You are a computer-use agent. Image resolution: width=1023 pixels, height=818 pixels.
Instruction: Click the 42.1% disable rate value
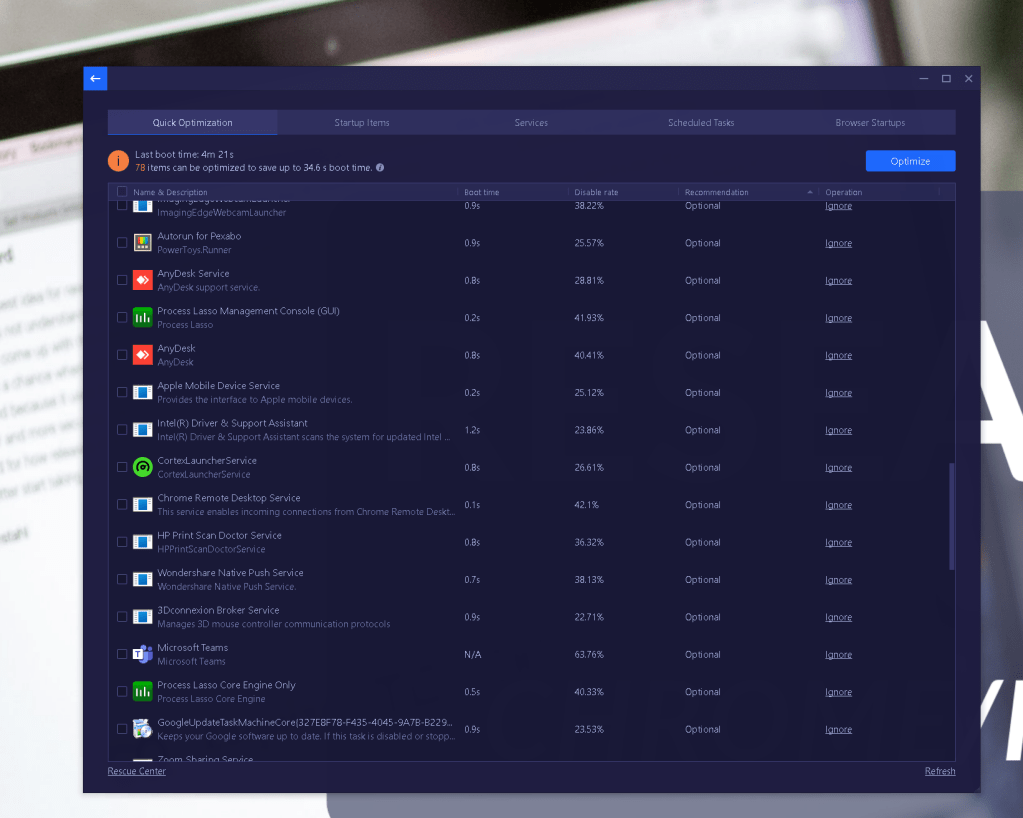587,505
